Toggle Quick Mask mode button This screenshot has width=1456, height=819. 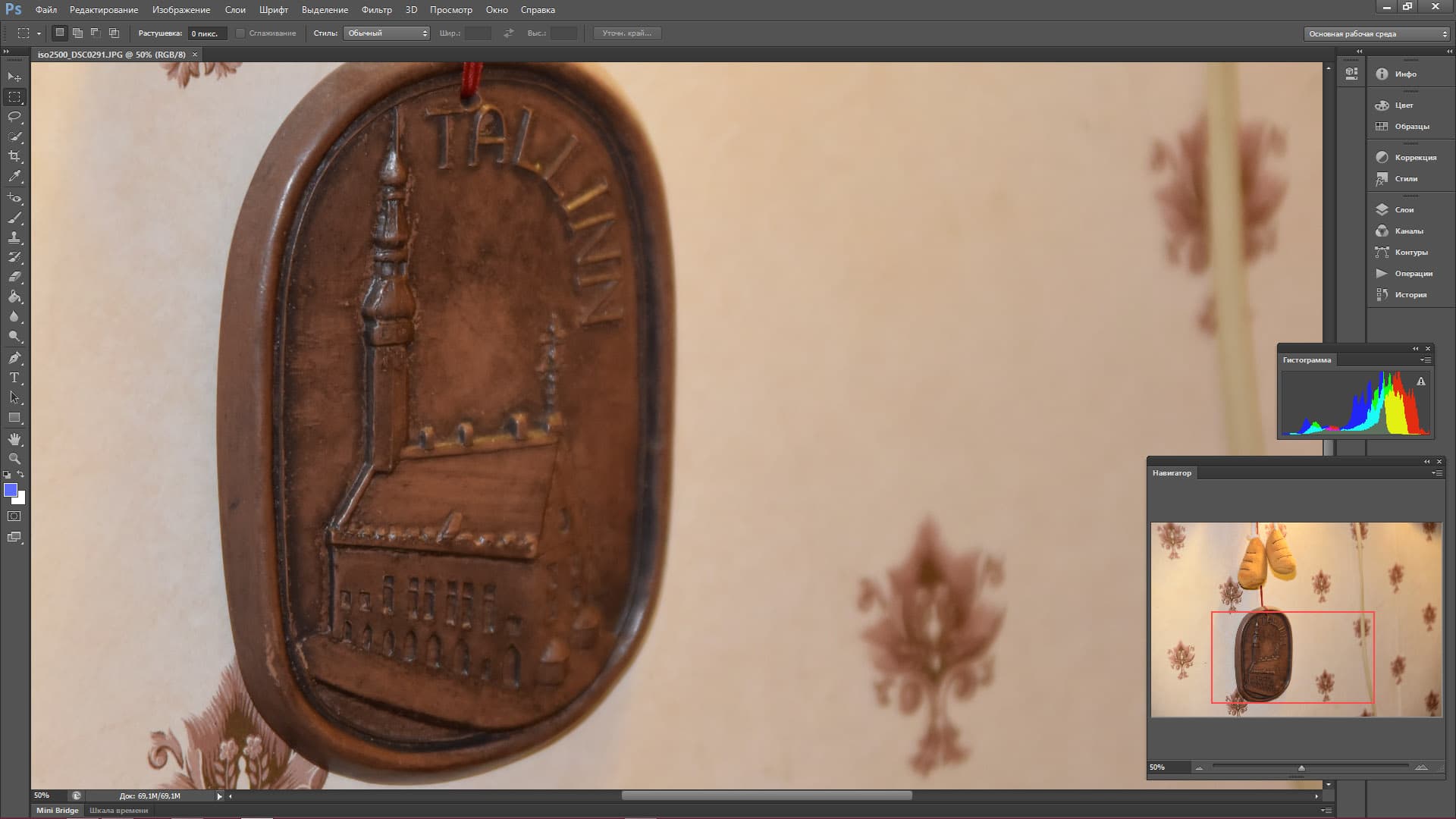pyautogui.click(x=14, y=516)
